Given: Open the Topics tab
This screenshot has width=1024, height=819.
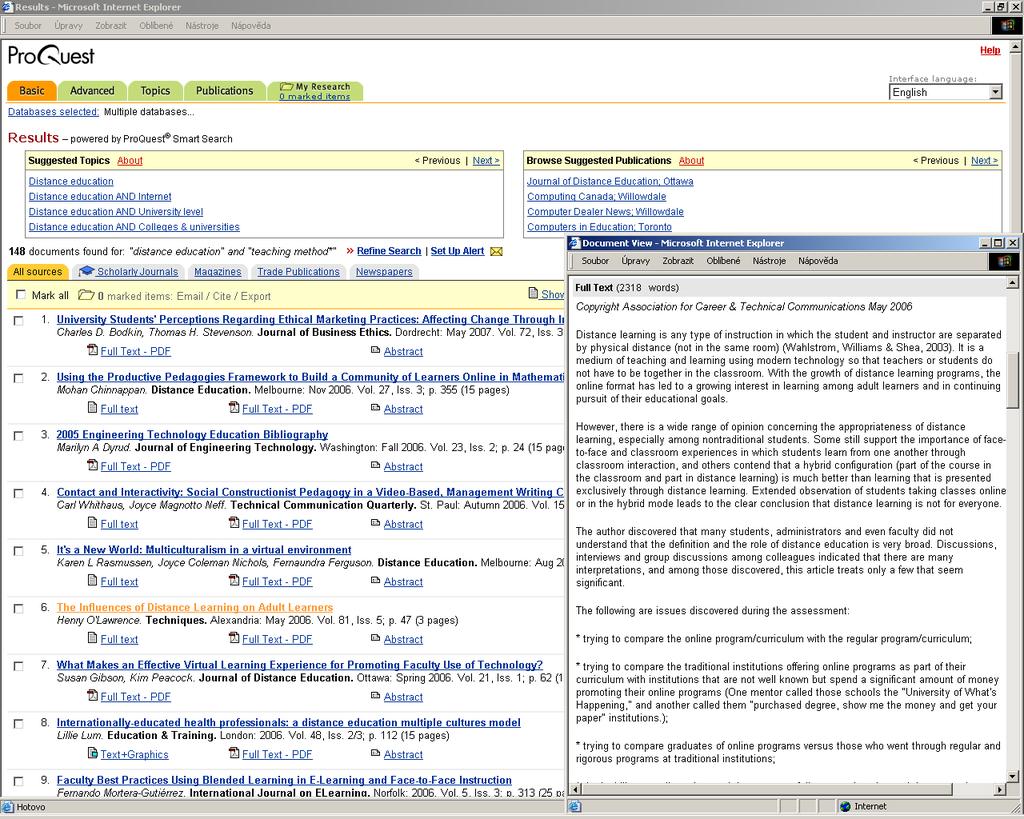Looking at the screenshot, I should click(x=155, y=91).
